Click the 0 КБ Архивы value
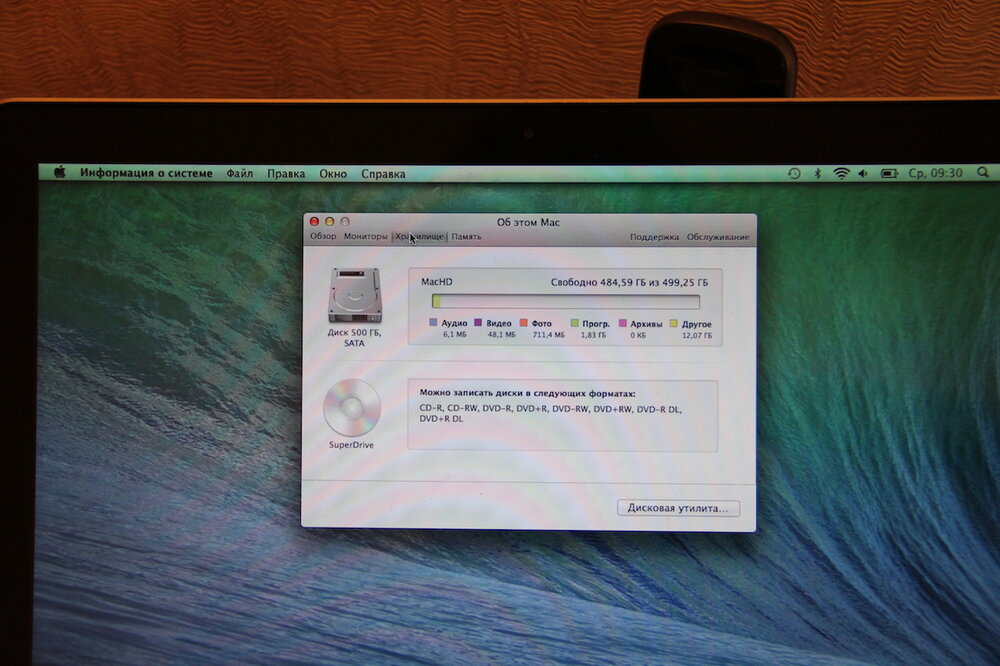Screen dimensions: 1000x666 point(638,335)
